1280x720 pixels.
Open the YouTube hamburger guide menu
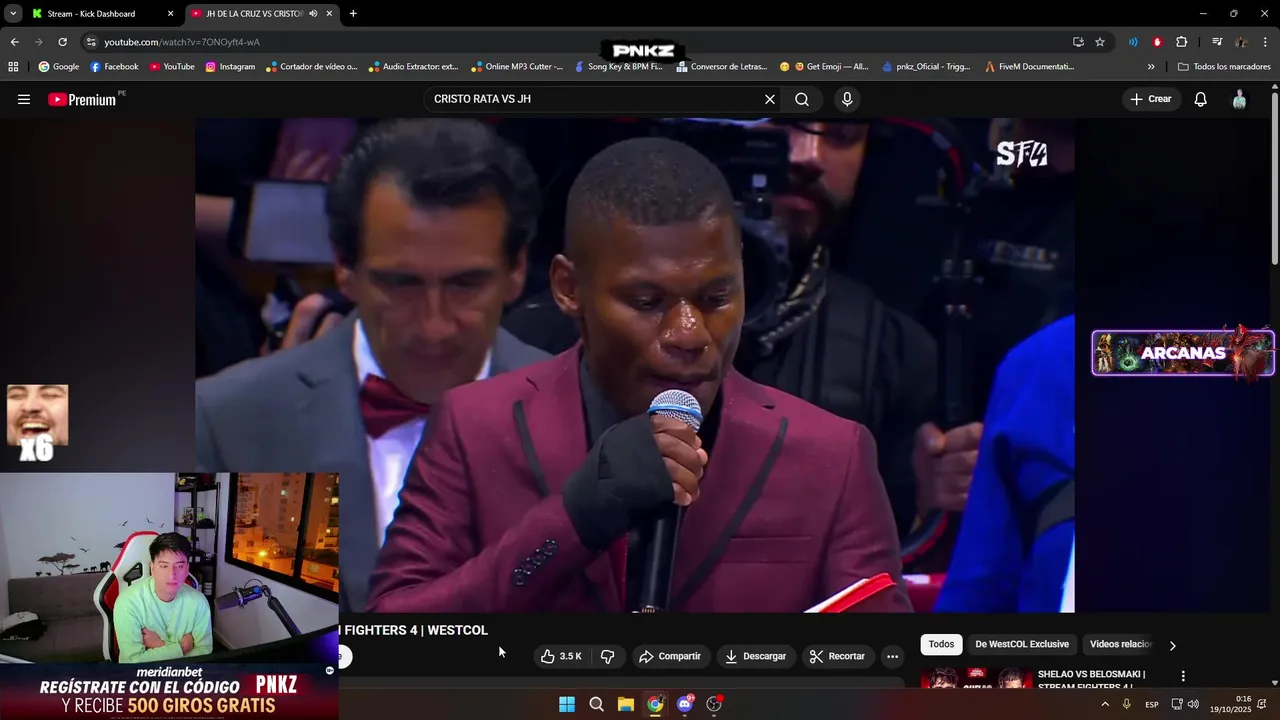coord(24,99)
